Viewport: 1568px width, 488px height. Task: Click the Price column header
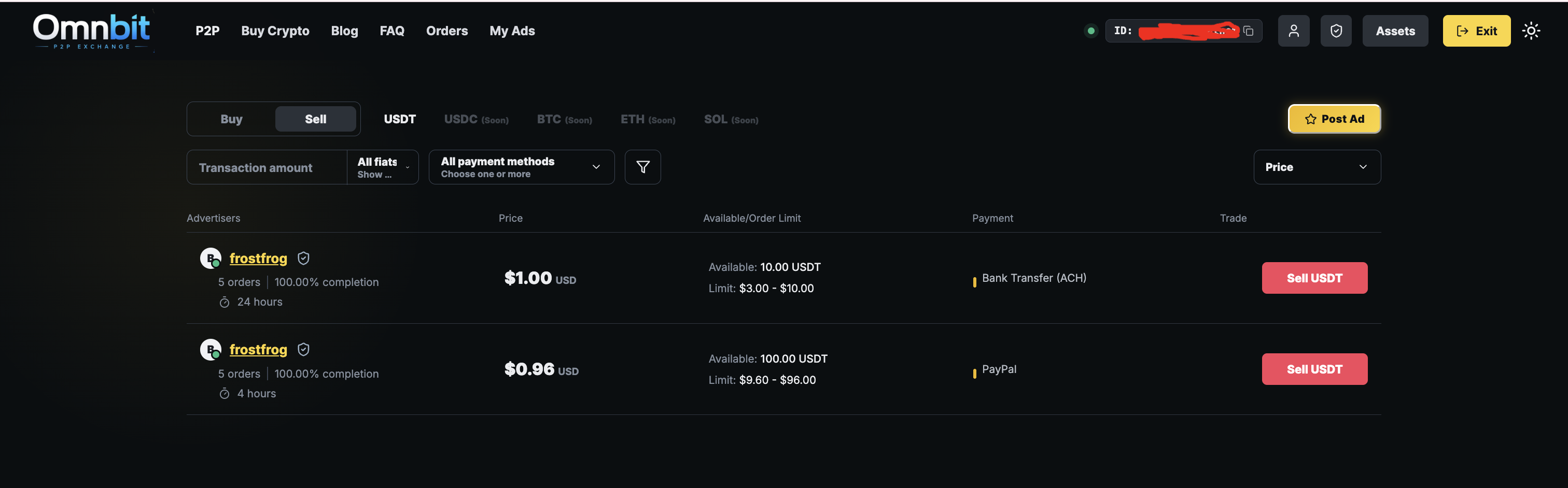[x=510, y=219]
